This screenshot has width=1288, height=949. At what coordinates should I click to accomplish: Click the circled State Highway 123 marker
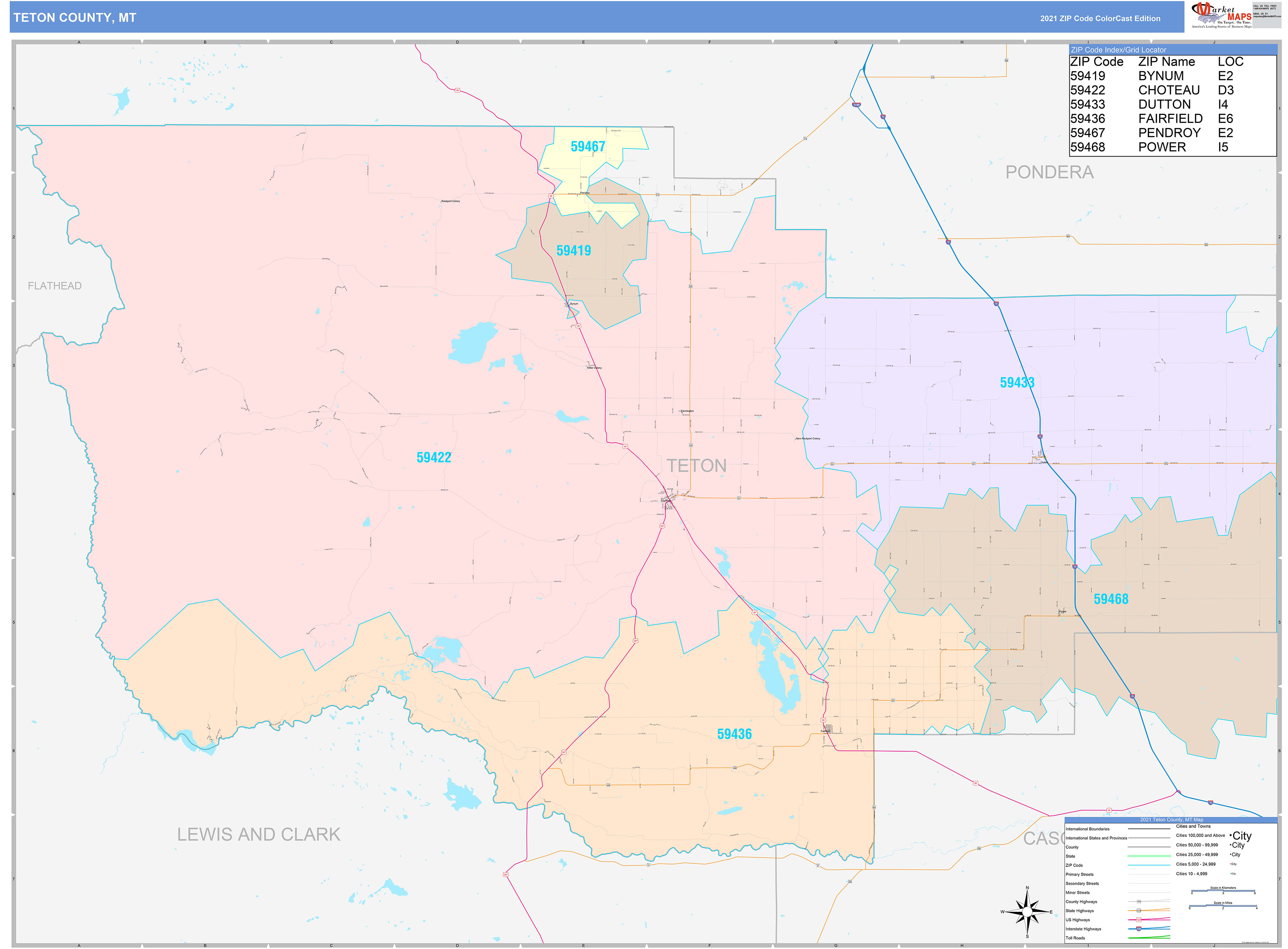click(x=1139, y=911)
